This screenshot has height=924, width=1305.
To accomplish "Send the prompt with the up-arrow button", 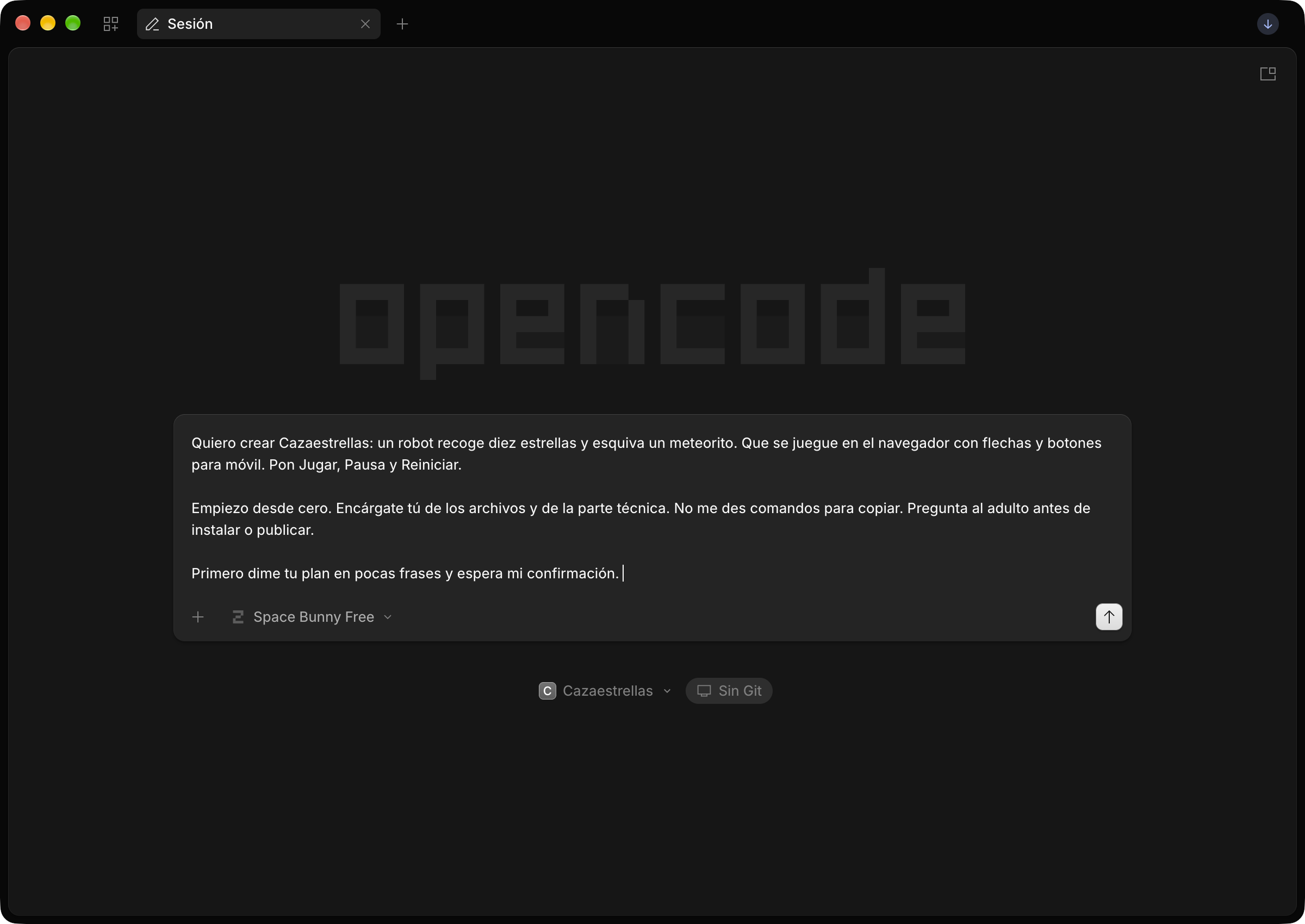I will pyautogui.click(x=1109, y=617).
